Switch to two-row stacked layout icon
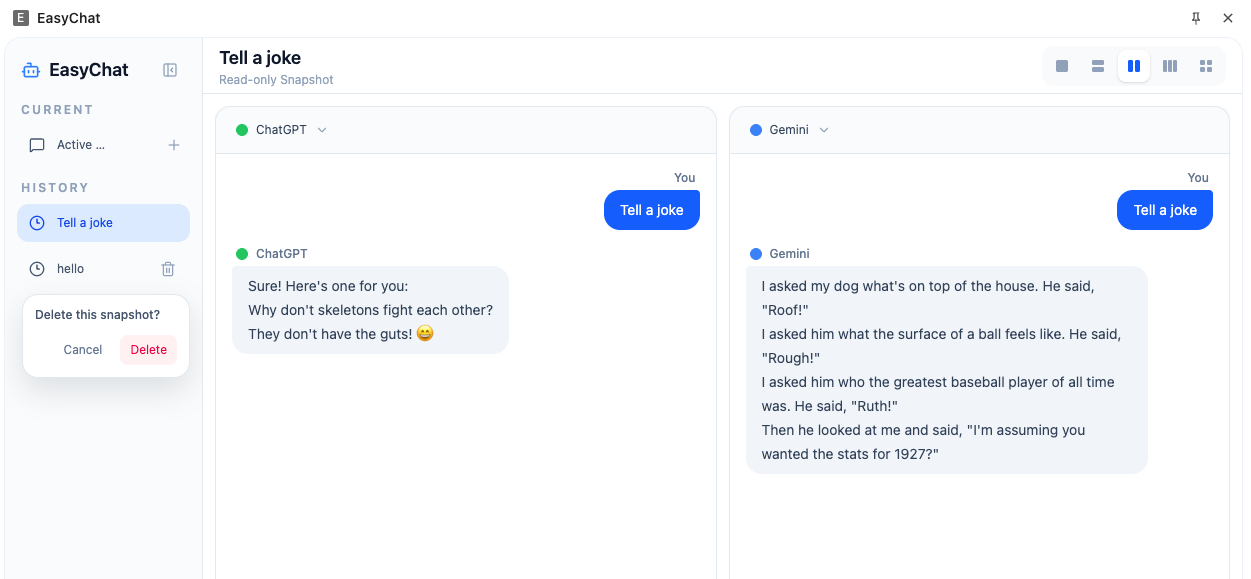 coord(1098,66)
